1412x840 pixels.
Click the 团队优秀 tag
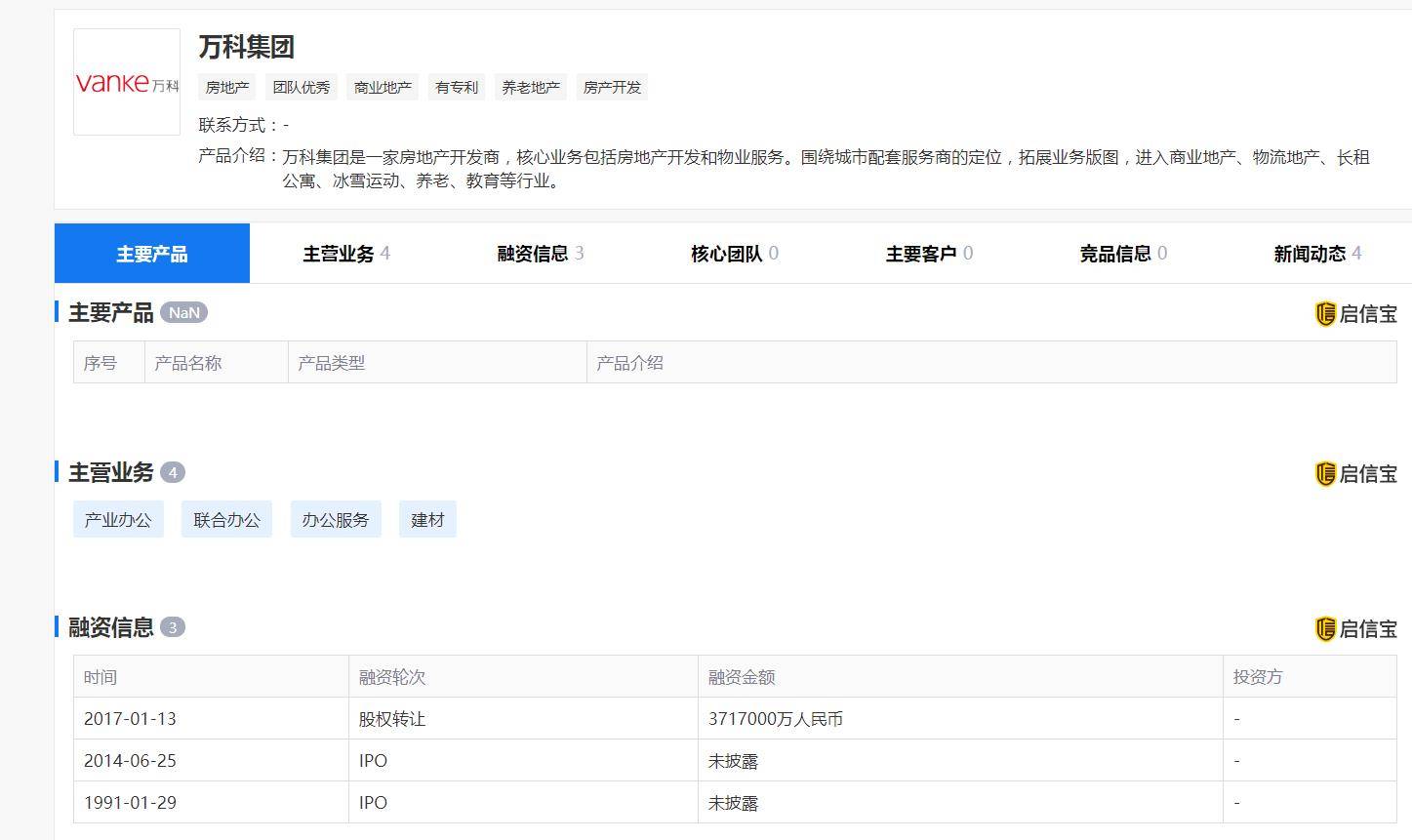pyautogui.click(x=302, y=87)
